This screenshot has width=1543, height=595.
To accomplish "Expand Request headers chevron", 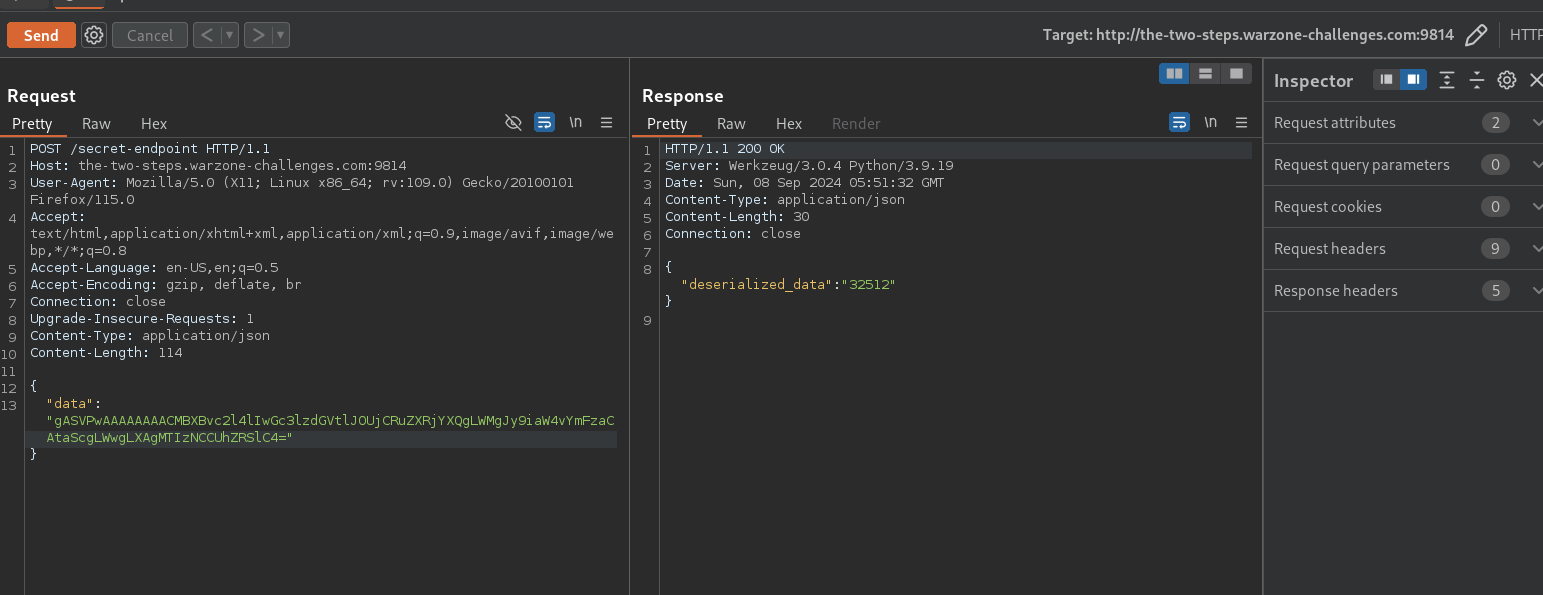I will tap(1536, 249).
